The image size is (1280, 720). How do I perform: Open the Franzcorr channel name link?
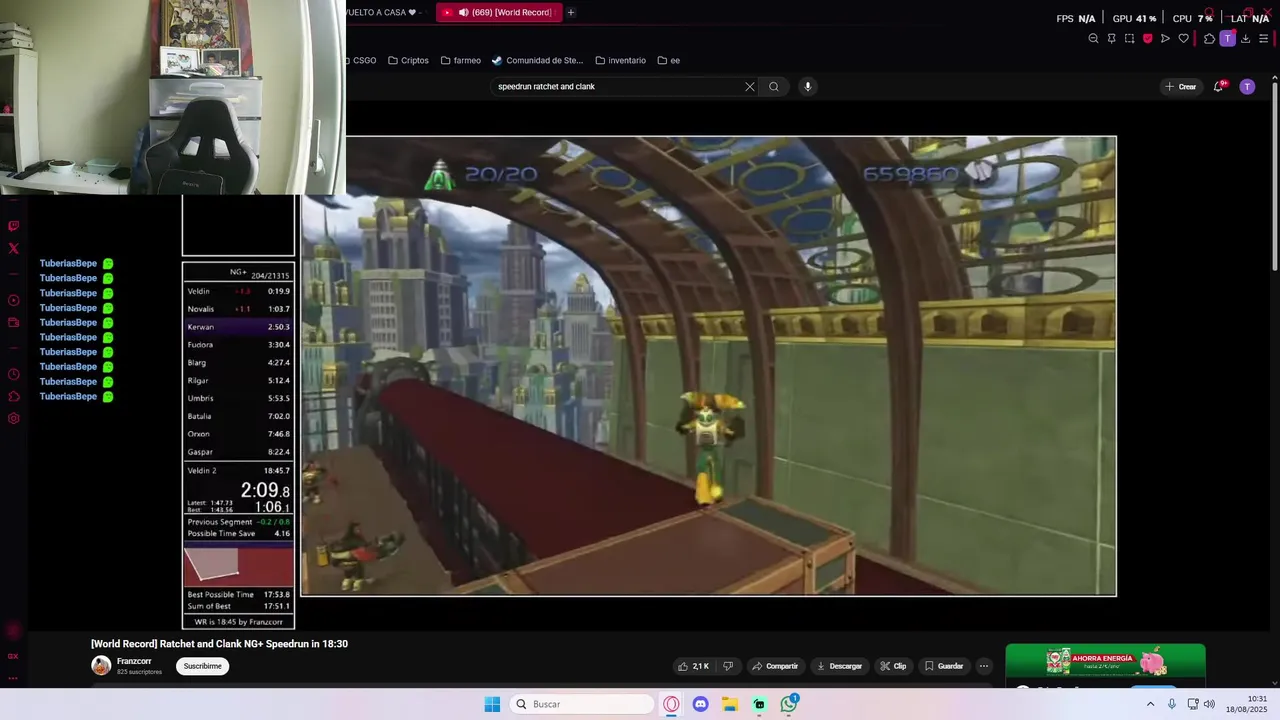pyautogui.click(x=134, y=661)
